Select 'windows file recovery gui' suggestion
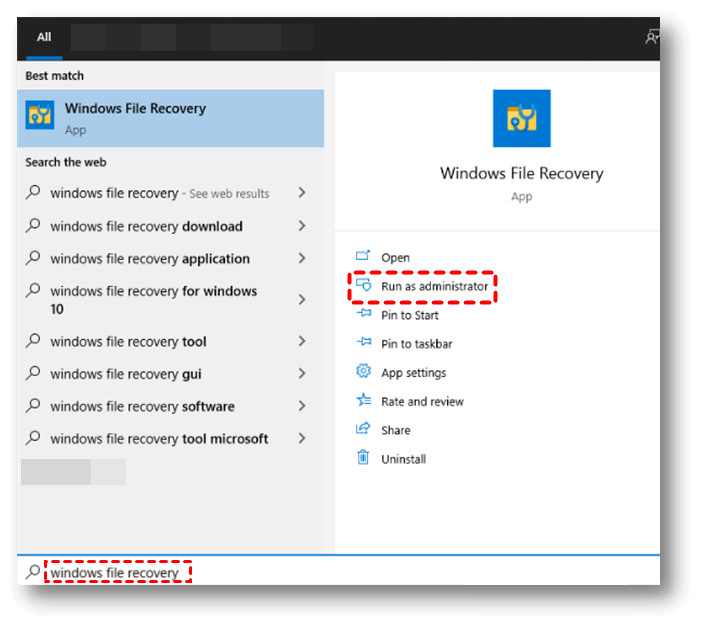The image size is (701, 626). click(x=126, y=374)
